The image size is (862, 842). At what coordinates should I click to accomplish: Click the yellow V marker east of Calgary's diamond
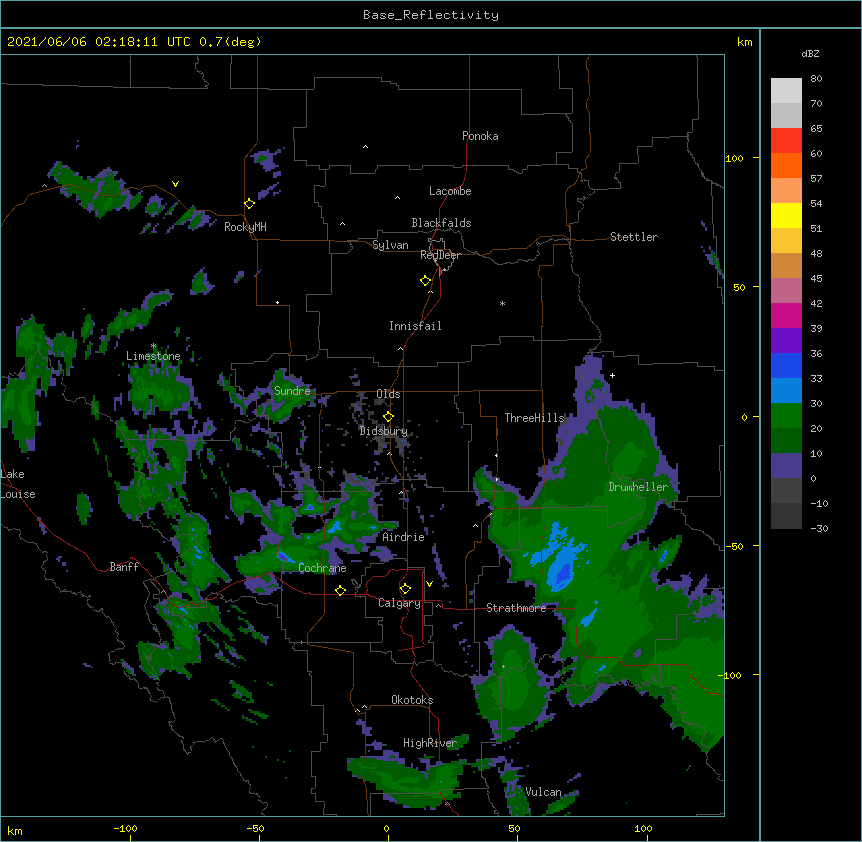click(x=429, y=584)
